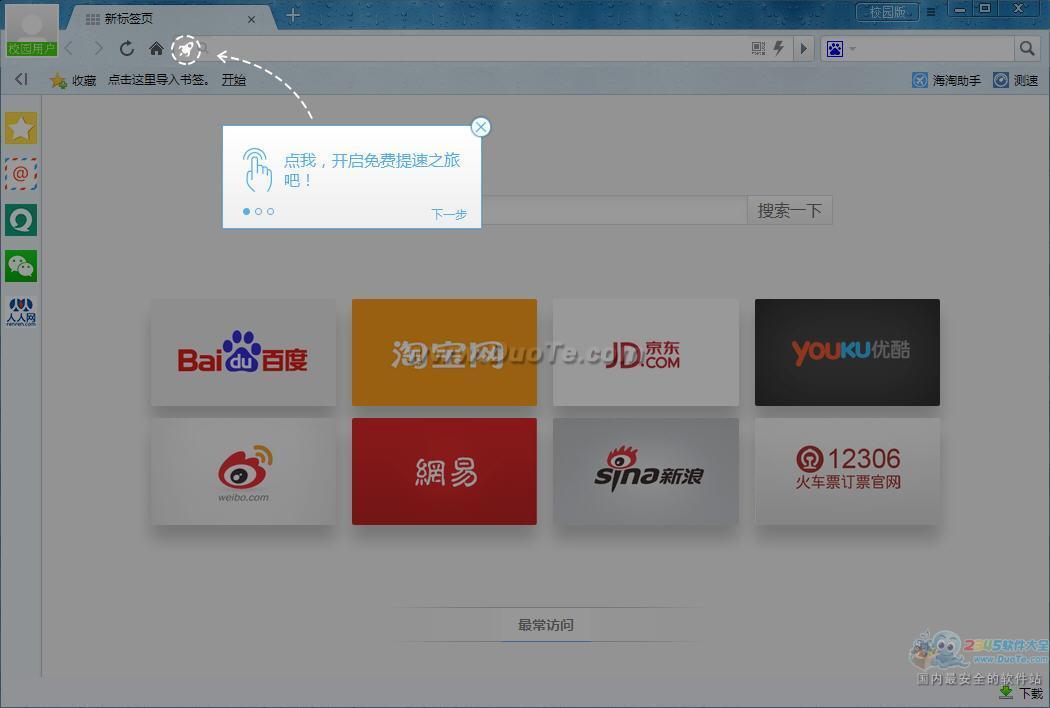The image size is (1050, 708).
Task: Switch to the 最常访问 tab
Action: (546, 625)
